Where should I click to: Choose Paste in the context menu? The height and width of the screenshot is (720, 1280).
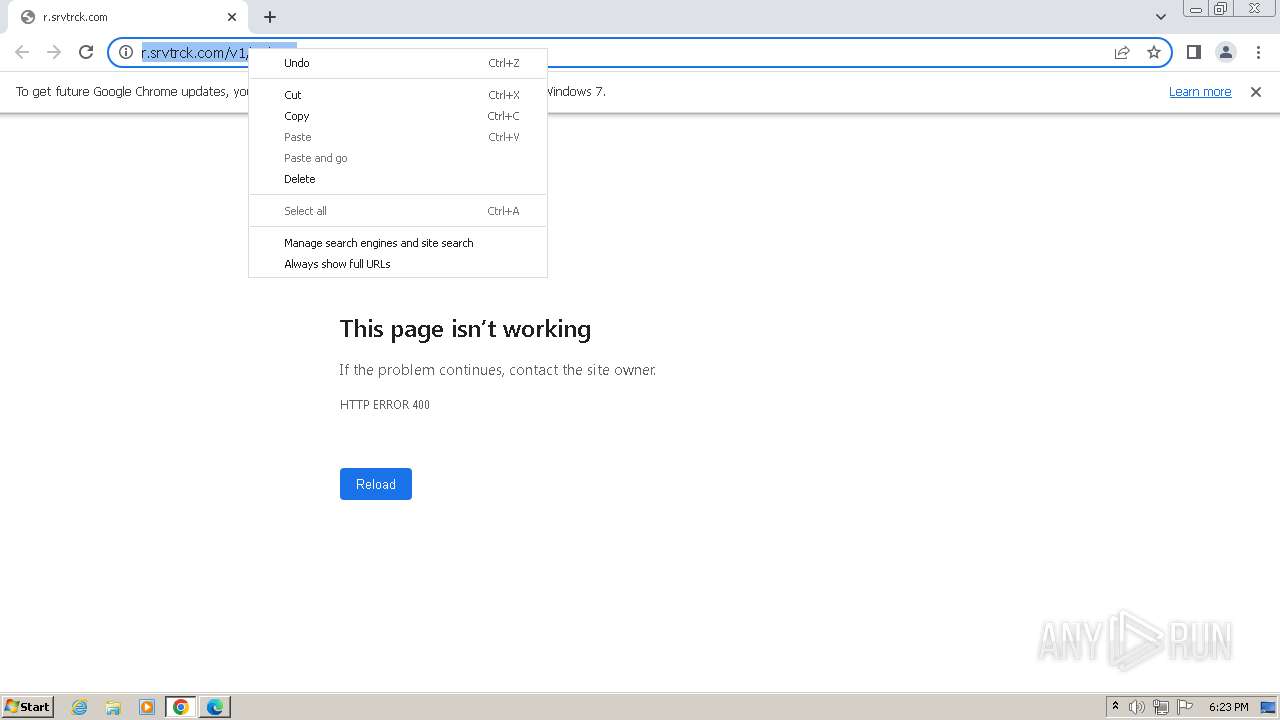click(x=397, y=137)
